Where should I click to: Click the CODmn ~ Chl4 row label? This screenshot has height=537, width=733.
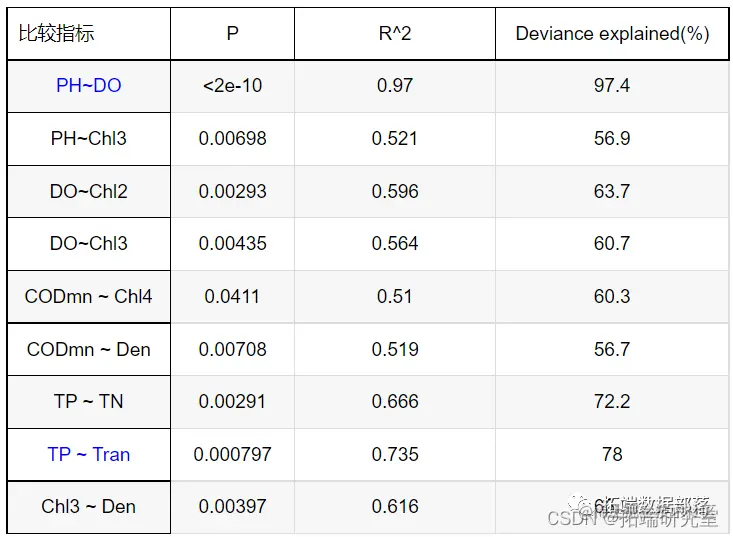[88, 296]
